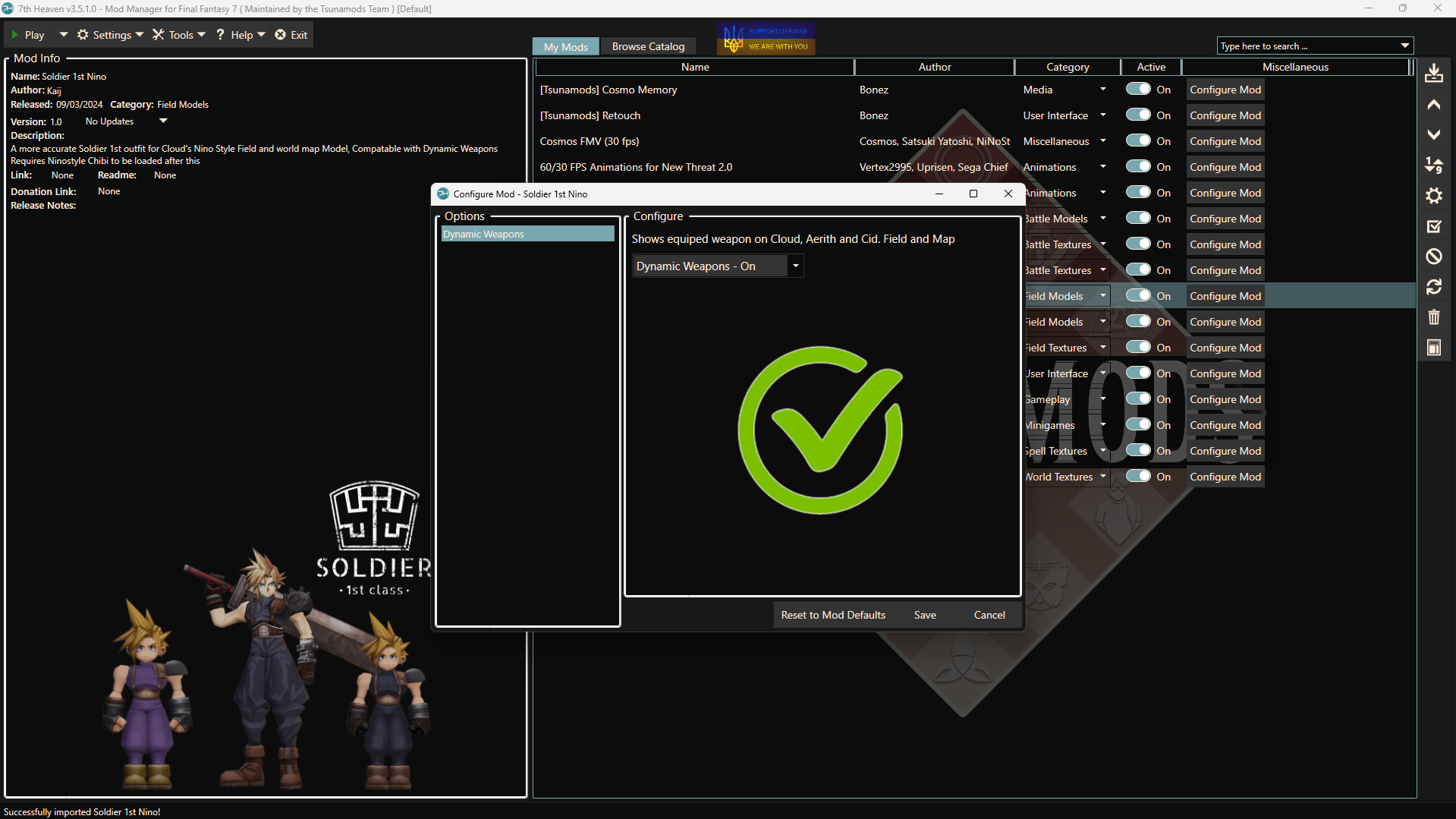Click the activate all mods checkmark icon
This screenshot has height=819, width=1456.
[x=1433, y=226]
